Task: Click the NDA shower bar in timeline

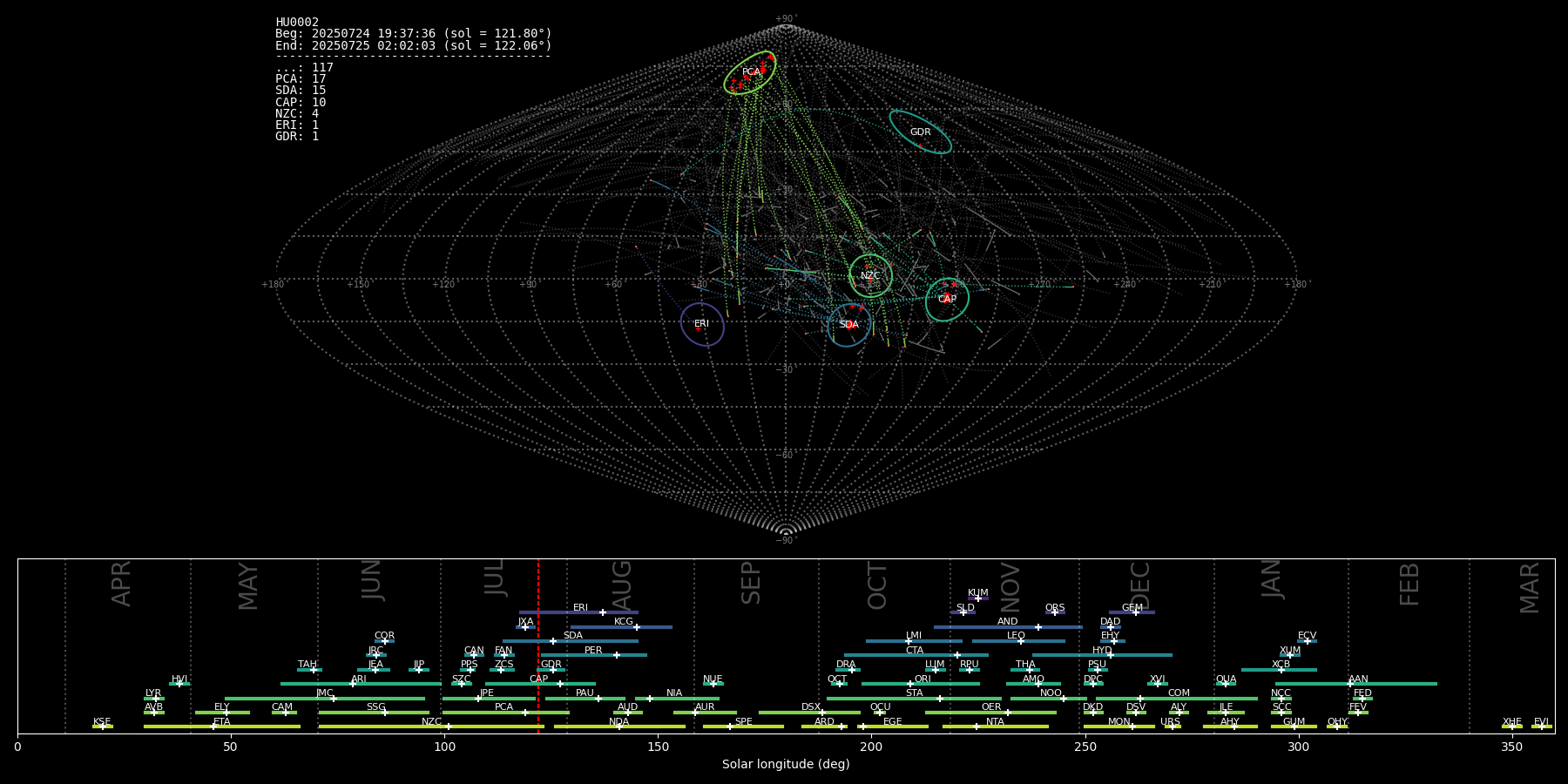Action: 619,727
